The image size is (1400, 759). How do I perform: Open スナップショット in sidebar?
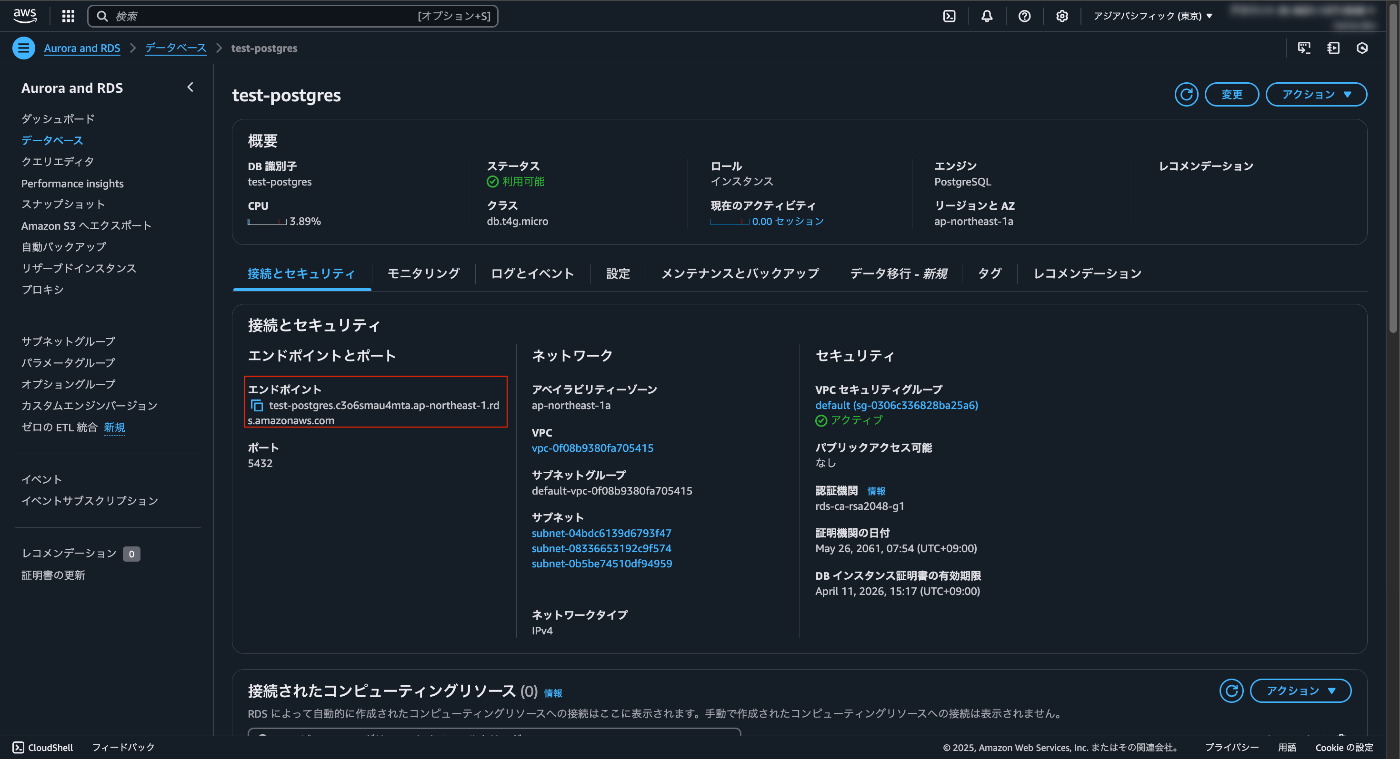pyautogui.click(x=63, y=204)
